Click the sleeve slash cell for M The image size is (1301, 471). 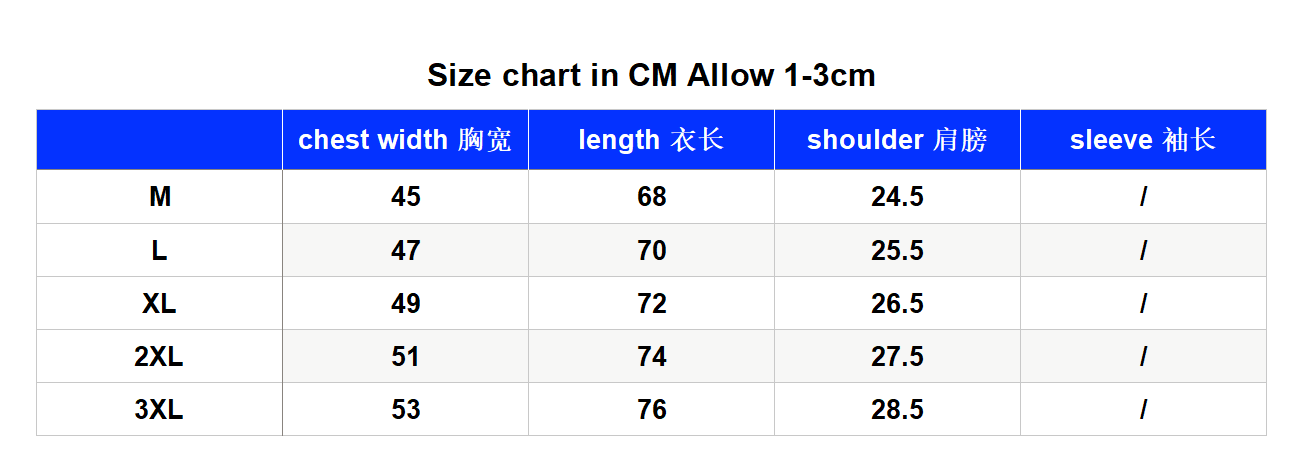pyautogui.click(x=1143, y=197)
